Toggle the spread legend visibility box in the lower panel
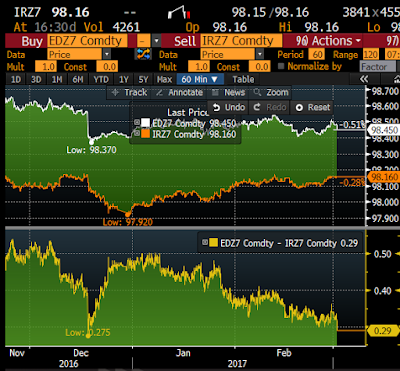Image resolution: width=400 pixels, height=371 pixels. click(x=205, y=242)
